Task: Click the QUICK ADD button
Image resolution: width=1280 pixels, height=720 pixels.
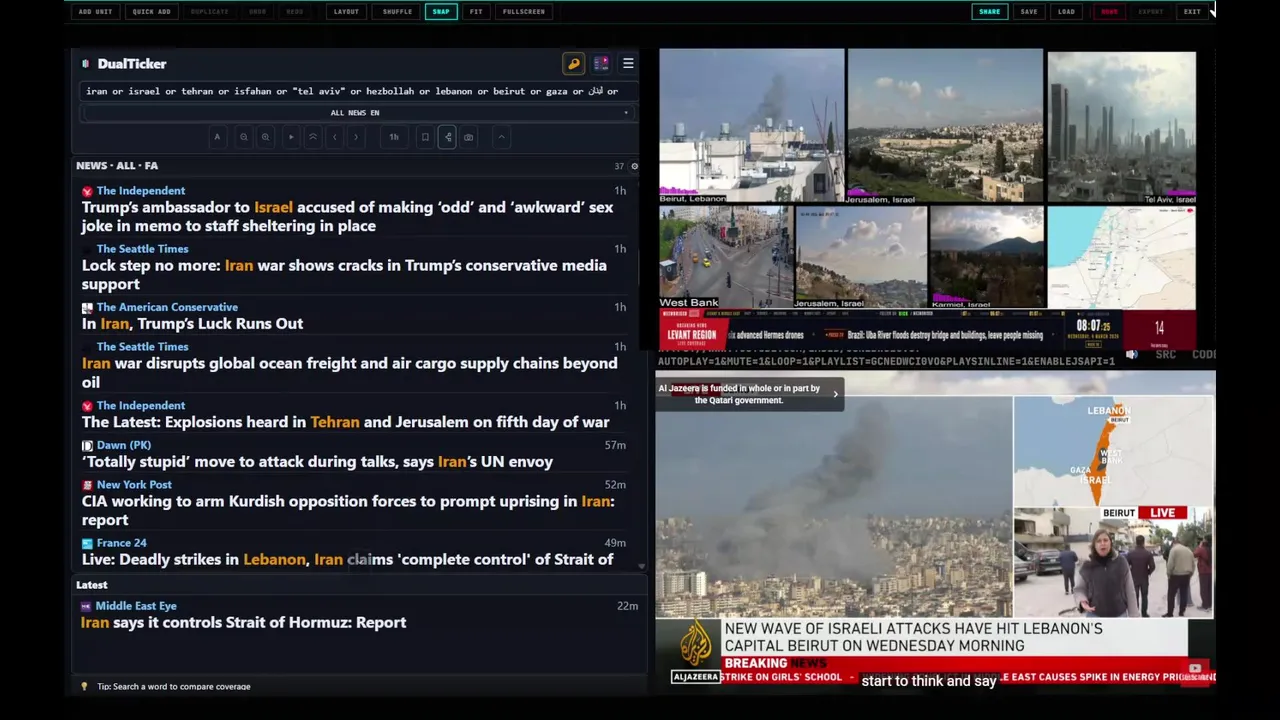Action: coord(151,12)
